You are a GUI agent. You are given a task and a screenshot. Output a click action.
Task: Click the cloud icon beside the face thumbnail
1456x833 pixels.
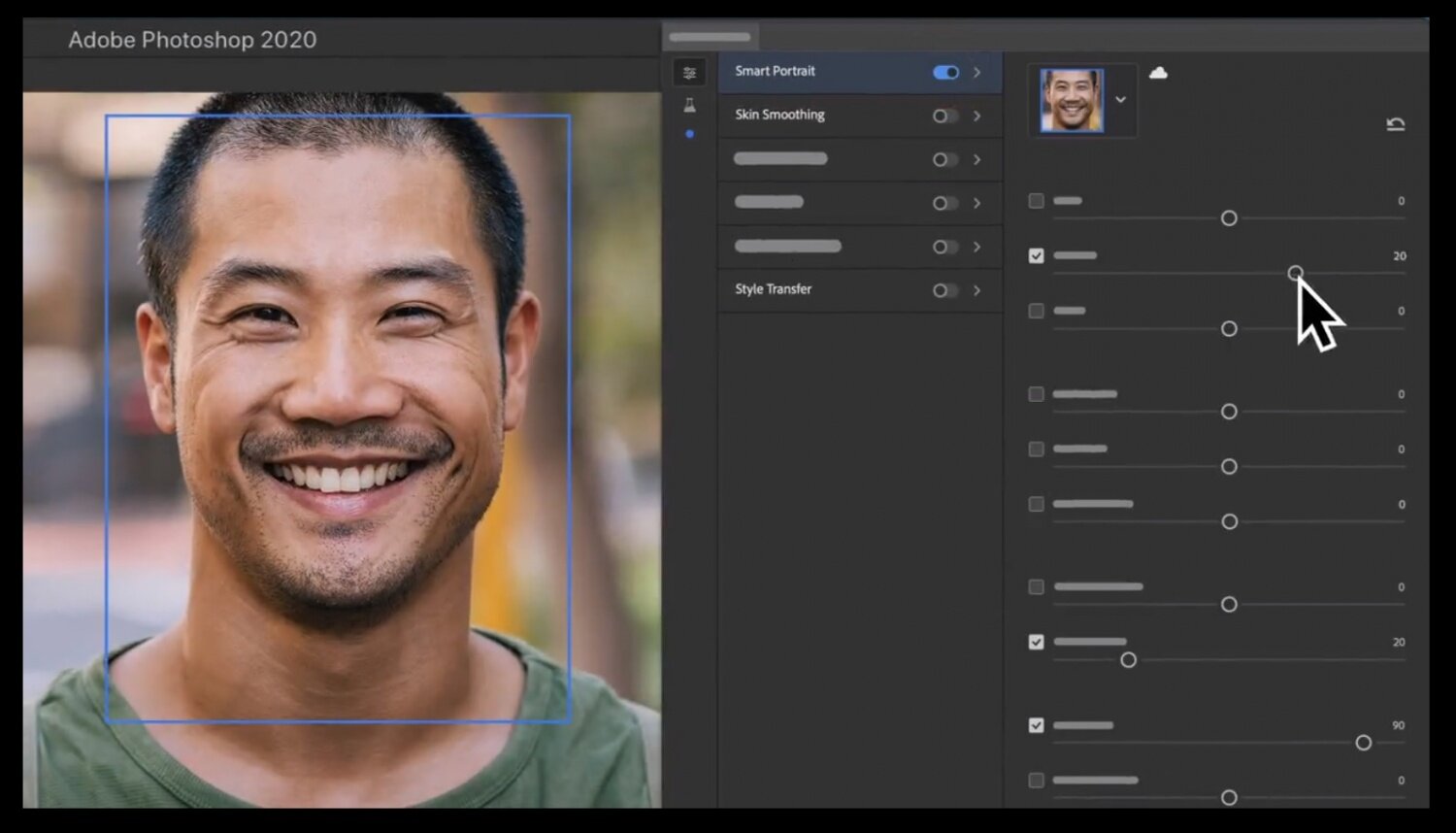point(1158,73)
